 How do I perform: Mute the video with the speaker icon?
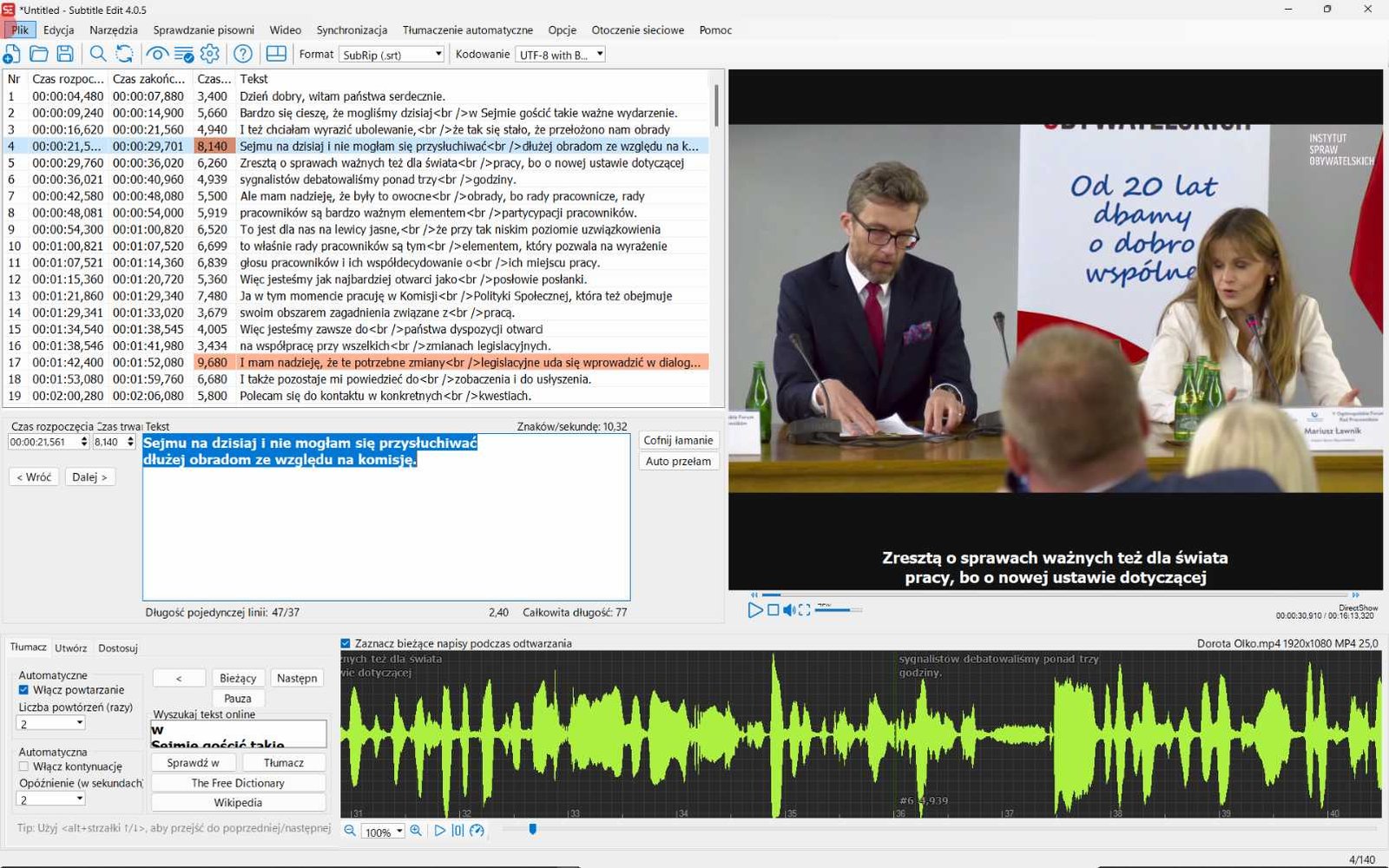[789, 610]
